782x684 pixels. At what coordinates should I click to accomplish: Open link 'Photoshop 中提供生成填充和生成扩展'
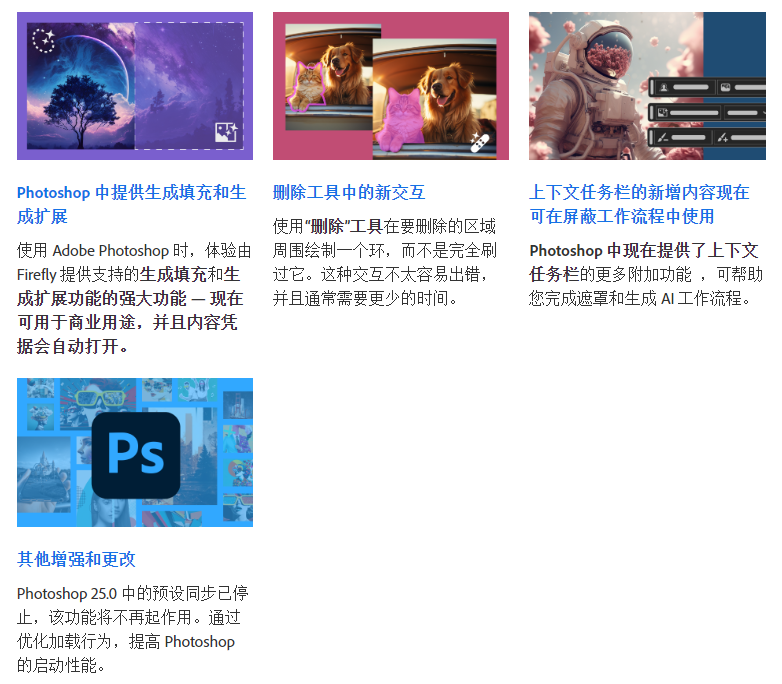pyautogui.click(x=131, y=204)
